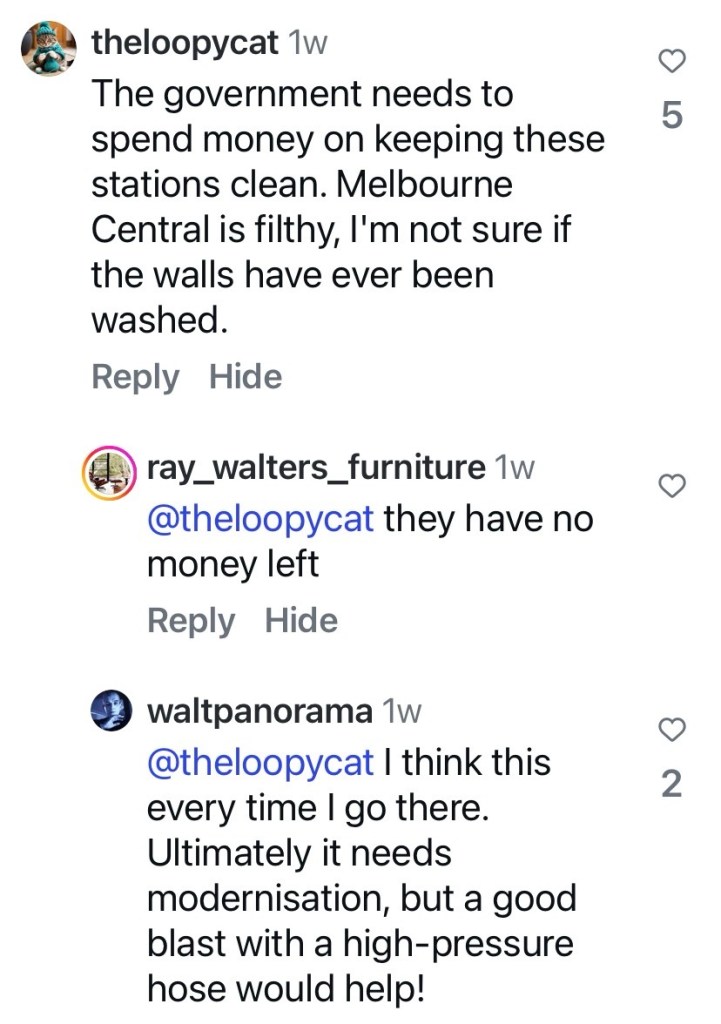The width and height of the screenshot is (721, 1024).
Task: Click the 1w timestamp beside theloopycat
Action: 305,42
